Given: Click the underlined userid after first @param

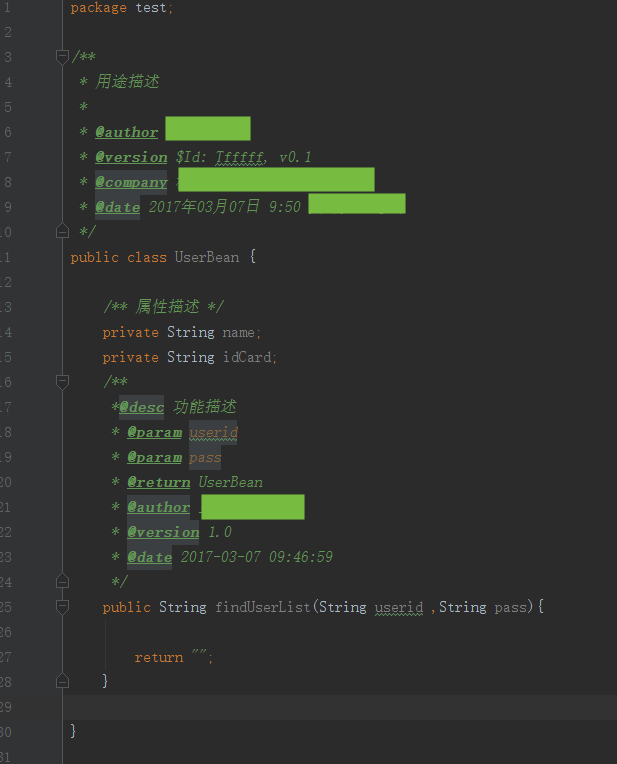Looking at the screenshot, I should click(x=214, y=432).
